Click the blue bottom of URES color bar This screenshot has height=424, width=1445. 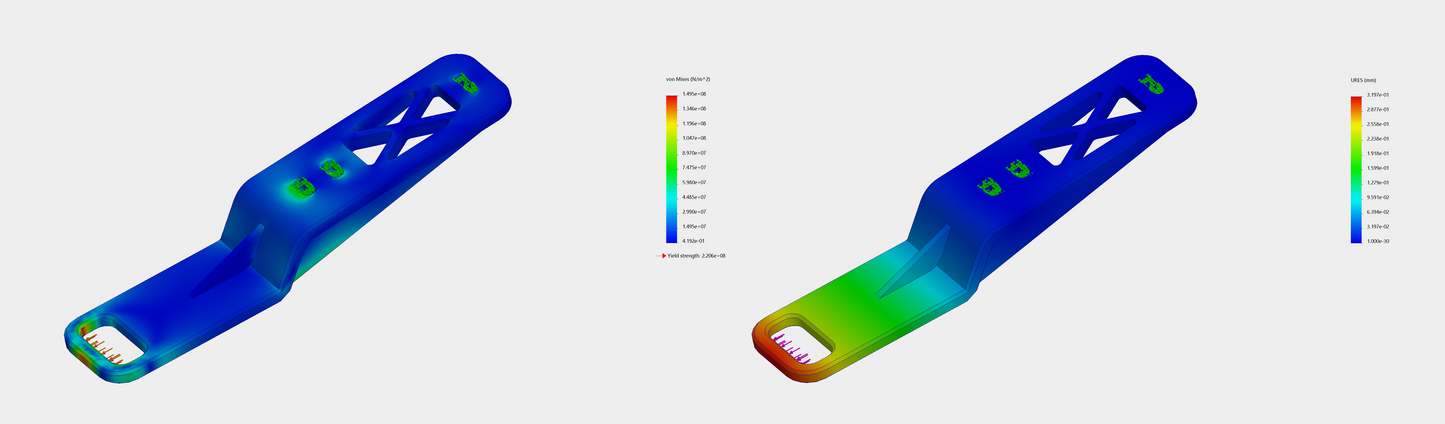pos(1356,237)
